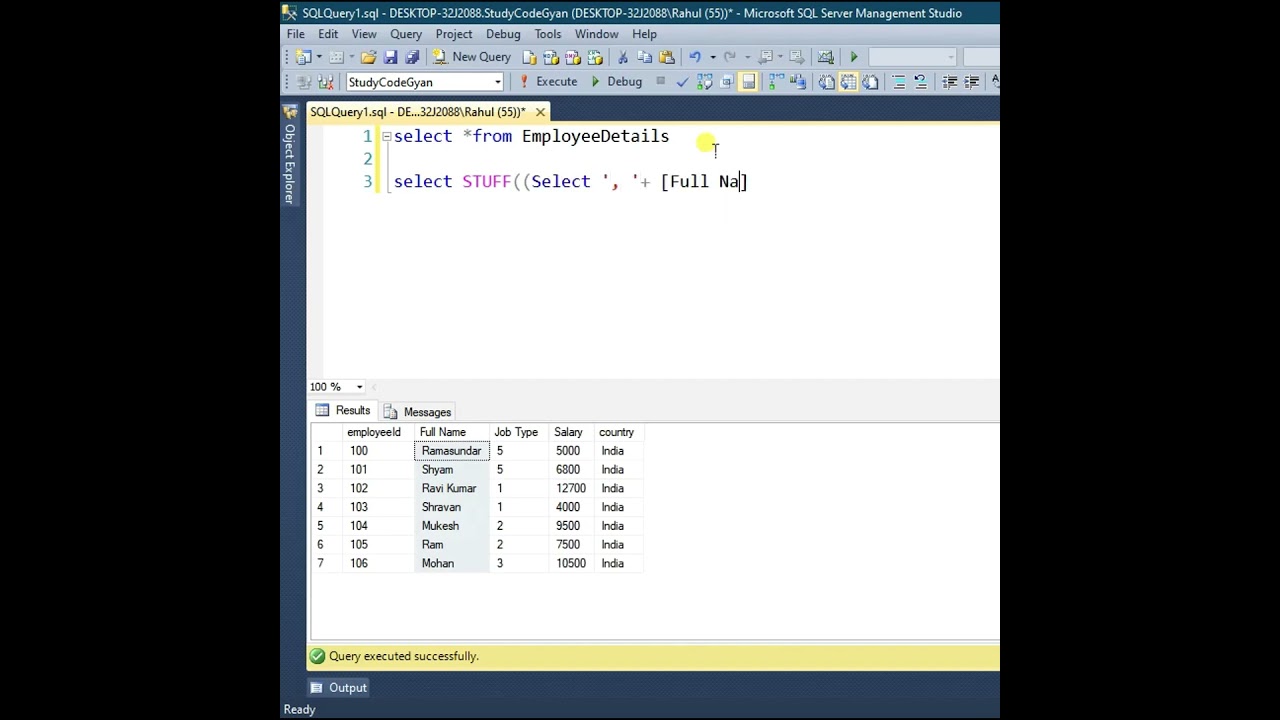Open the Undo history dropdown arrow

click(713, 57)
